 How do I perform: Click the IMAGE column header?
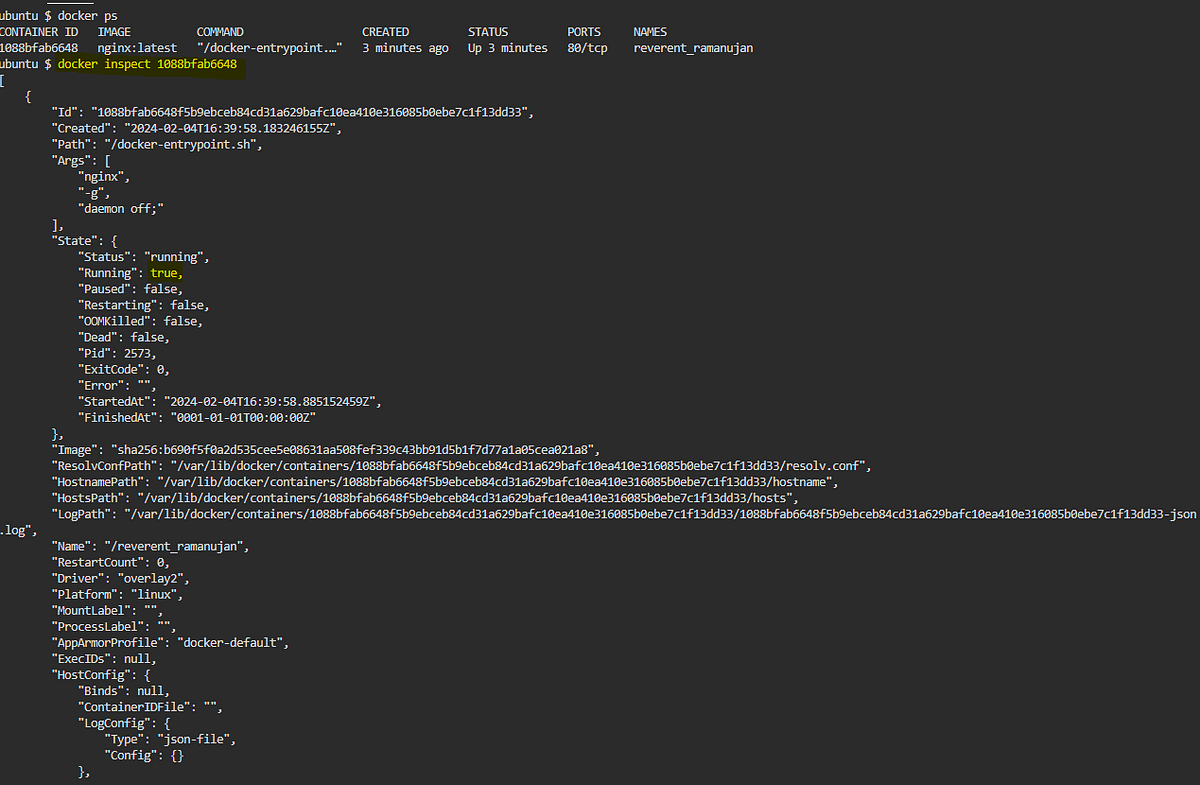[114, 32]
